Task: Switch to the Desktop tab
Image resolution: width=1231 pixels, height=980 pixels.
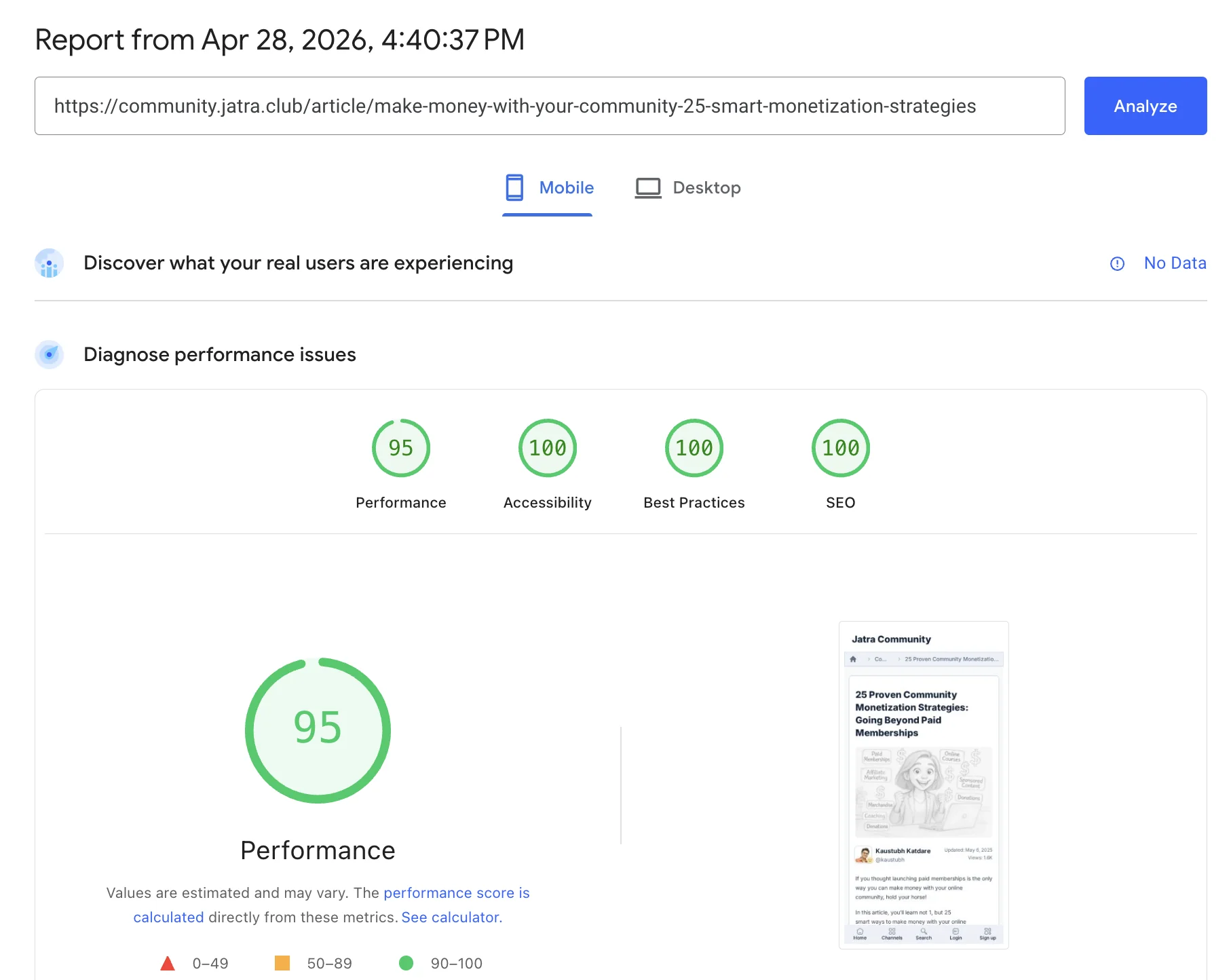Action: [x=687, y=188]
